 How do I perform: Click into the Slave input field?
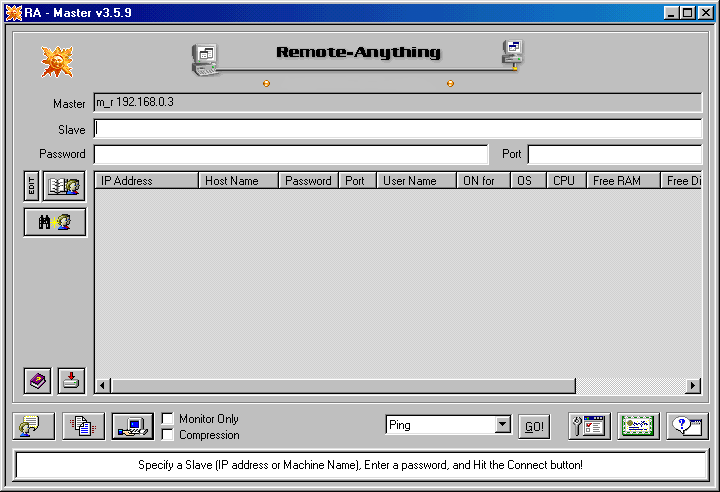click(x=397, y=129)
